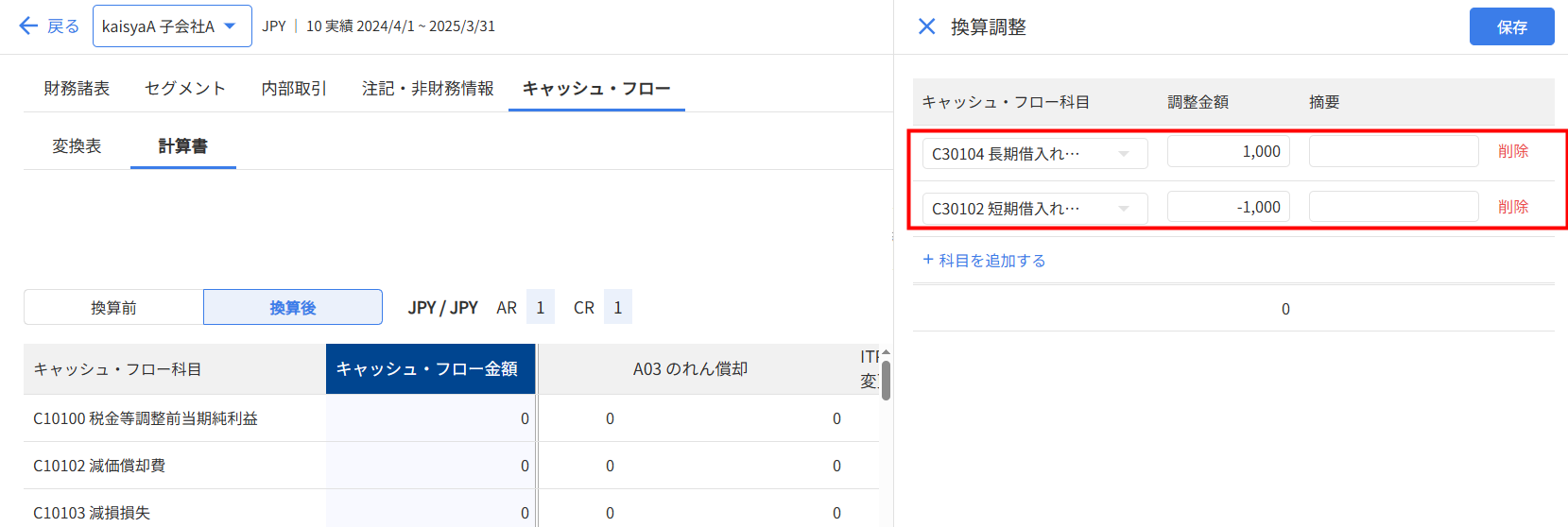Open the kaisyaA 子会社A company dropdown
This screenshot has height=527, width=1568.
[172, 25]
